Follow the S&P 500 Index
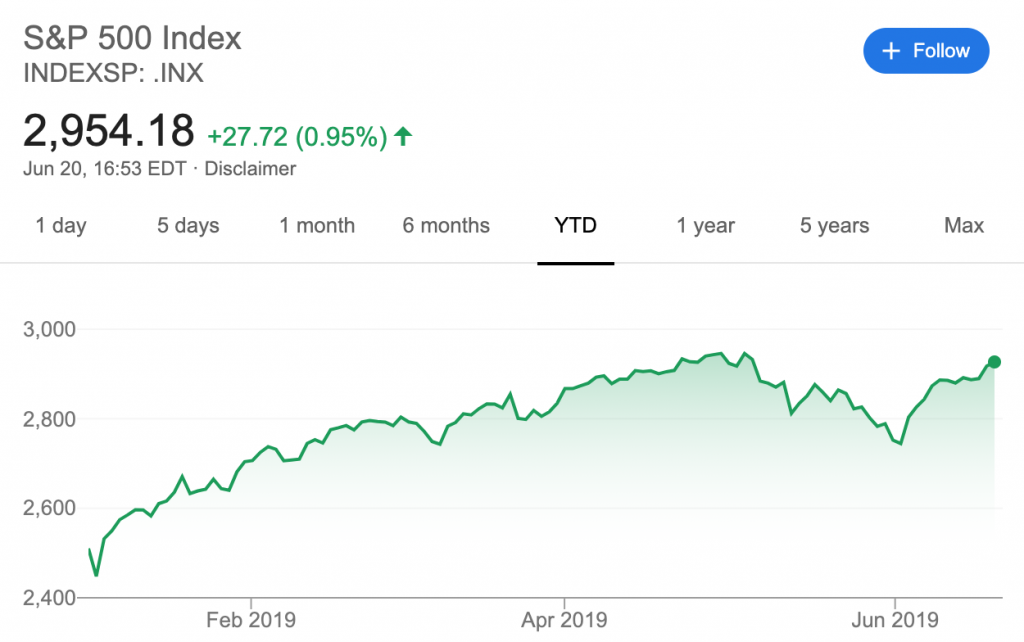 point(926,51)
